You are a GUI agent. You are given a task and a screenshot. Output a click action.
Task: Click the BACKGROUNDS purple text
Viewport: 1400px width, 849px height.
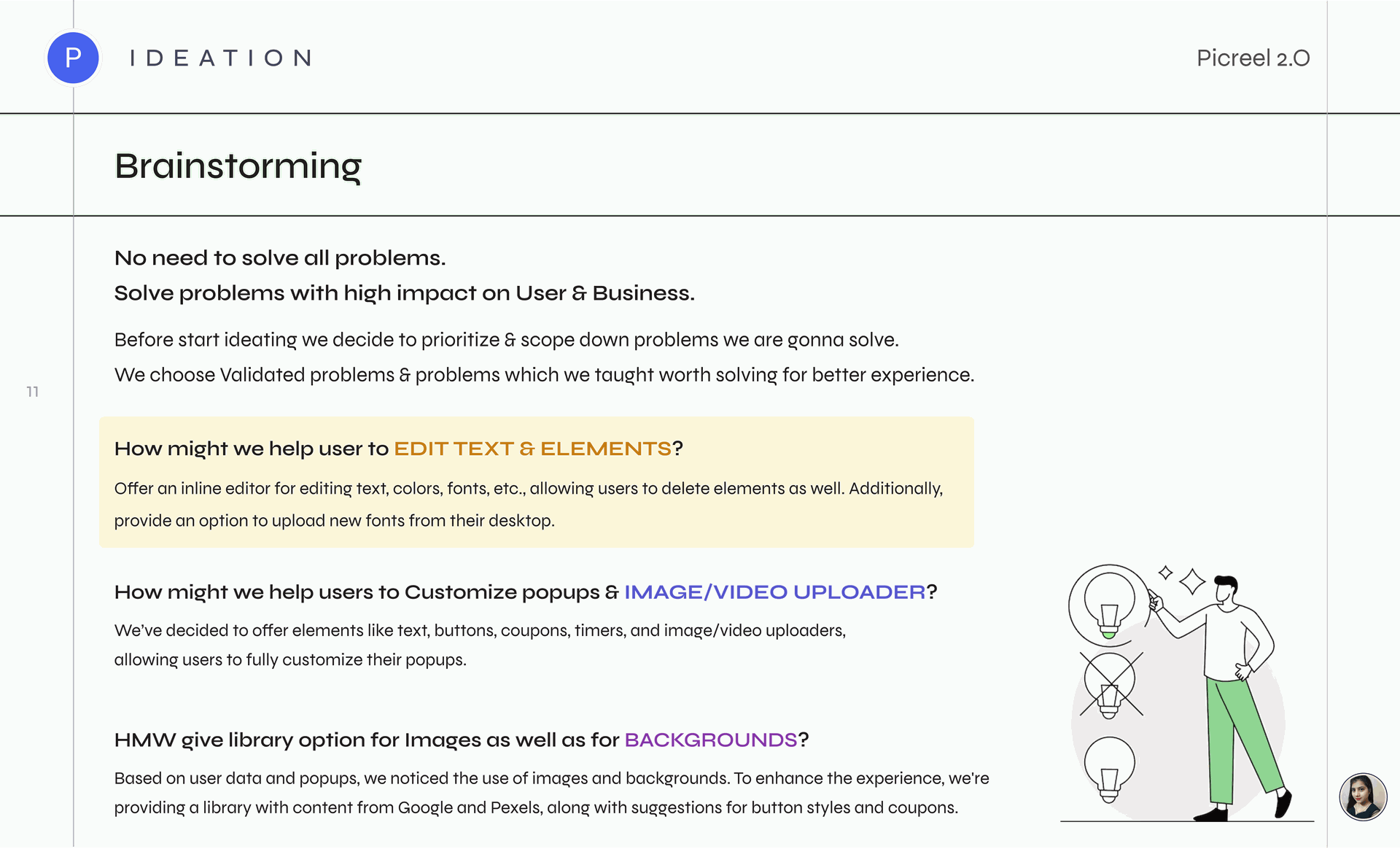pyautogui.click(x=710, y=740)
